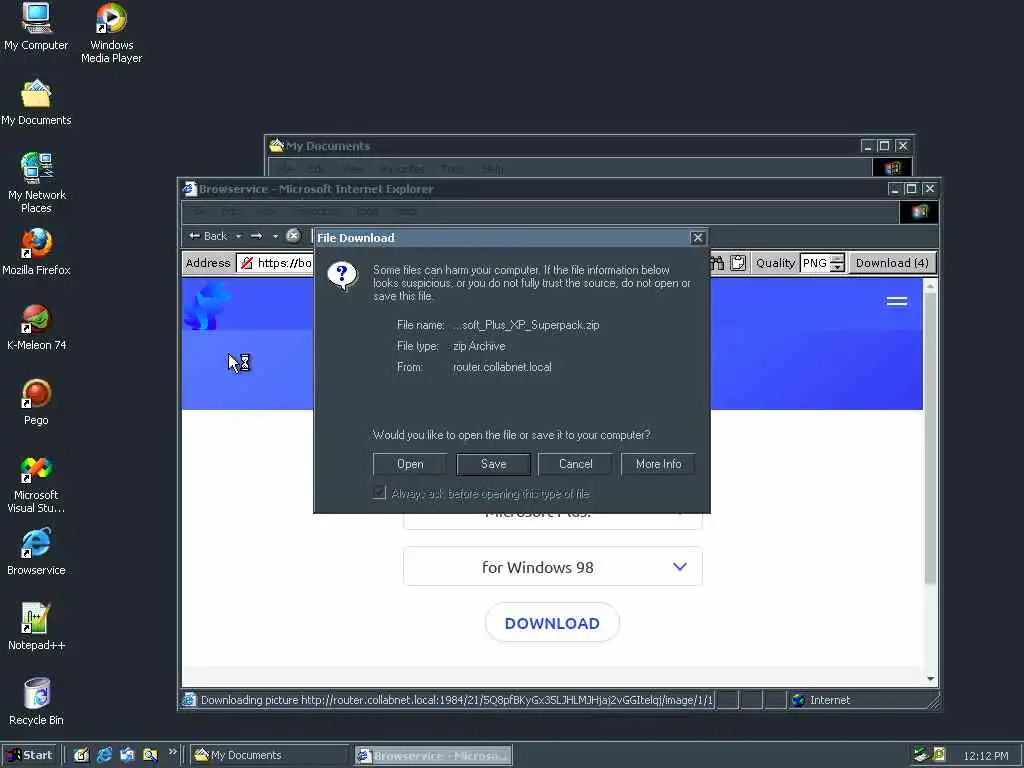This screenshot has height=768, width=1024.
Task: Click More Info in File Download dialog
Action: [x=658, y=464]
